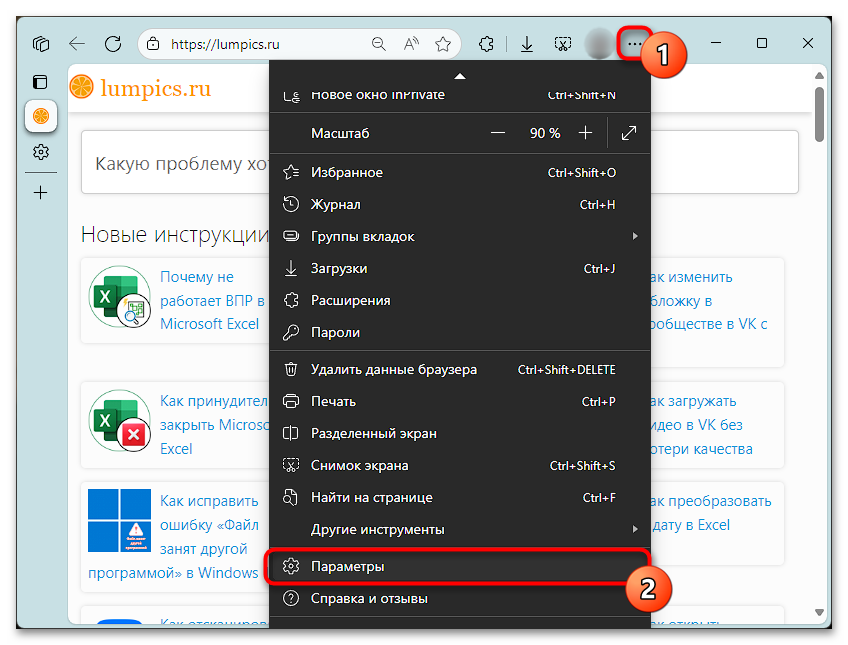Open the Downloads toolbar icon
Screen dimensions: 848x645
[x=526, y=44]
